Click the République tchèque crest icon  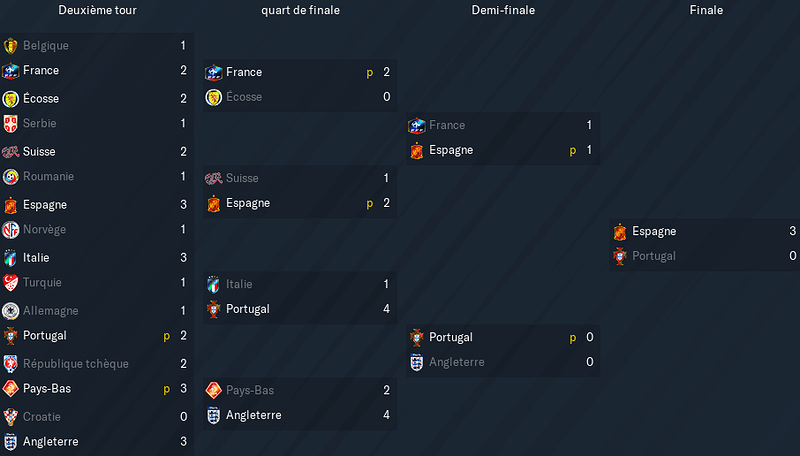(x=10, y=364)
